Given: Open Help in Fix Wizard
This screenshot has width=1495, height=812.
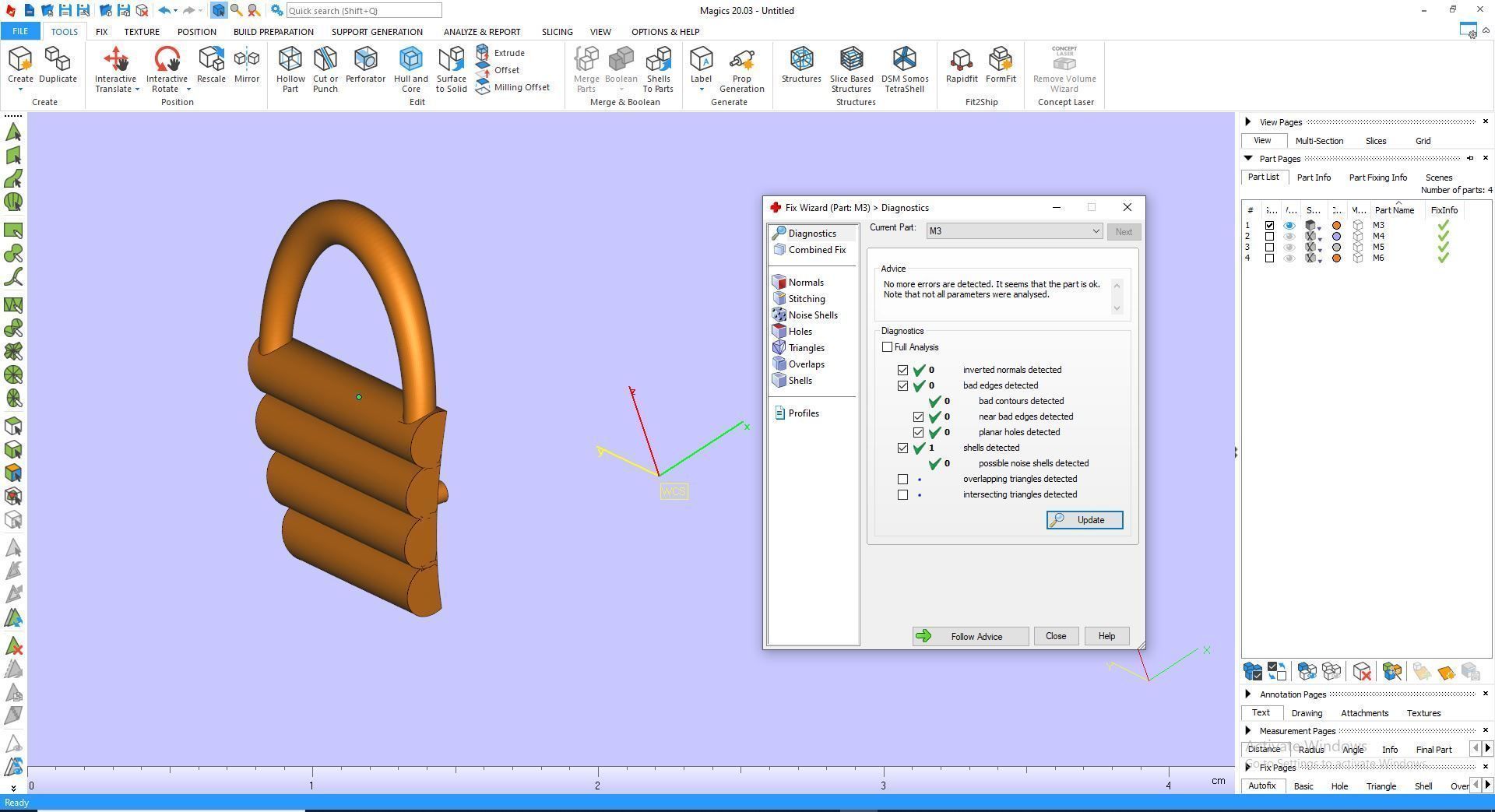Looking at the screenshot, I should 1106,636.
